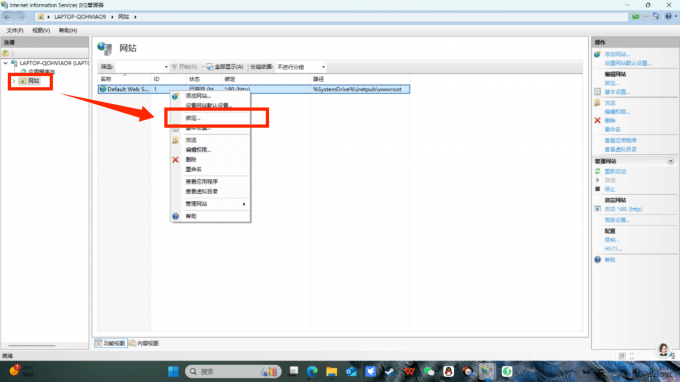Open the 视图(V) menu
The height and width of the screenshot is (382, 680).
[41, 30]
